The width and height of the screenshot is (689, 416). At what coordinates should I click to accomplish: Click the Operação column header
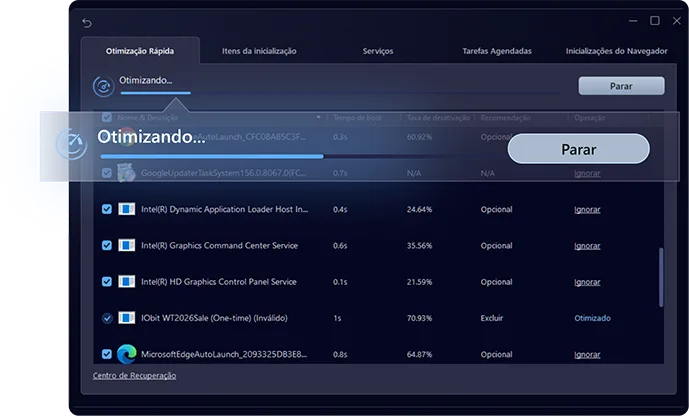(x=590, y=118)
